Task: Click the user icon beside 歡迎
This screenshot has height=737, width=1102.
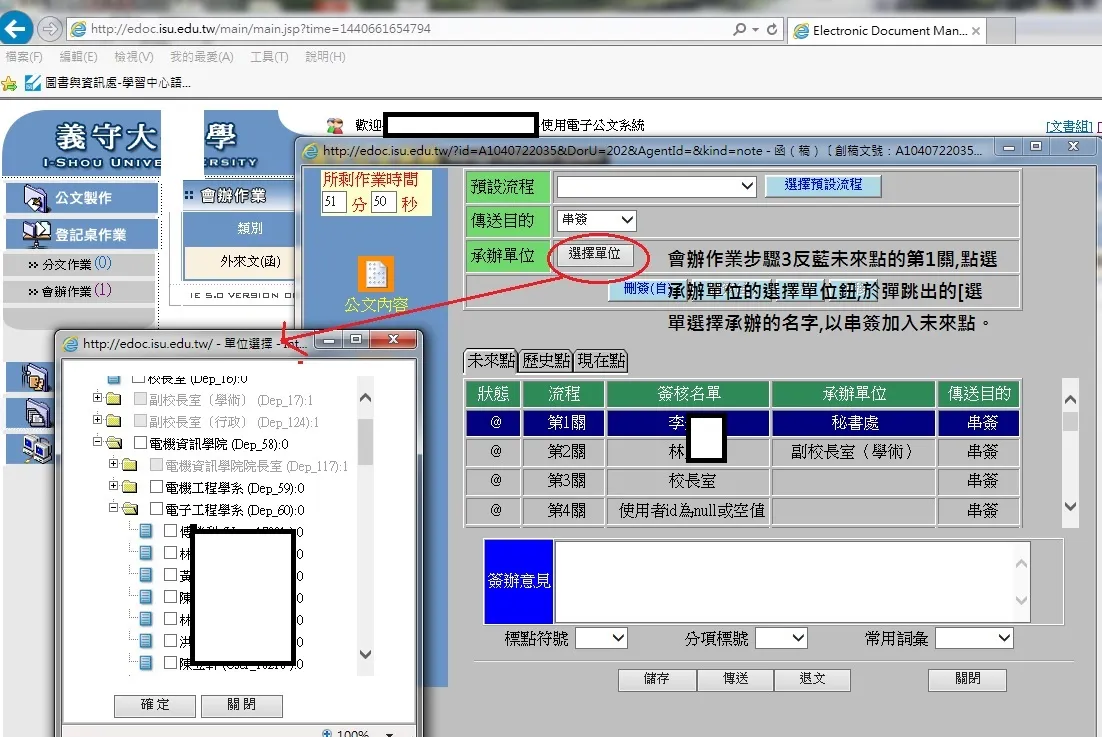Action: [x=335, y=126]
